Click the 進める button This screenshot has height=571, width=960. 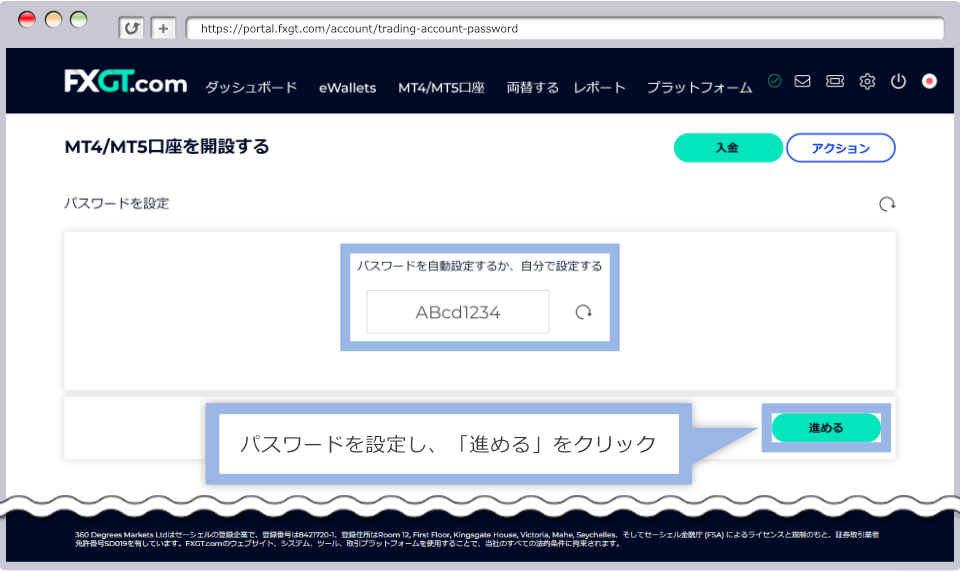[826, 428]
